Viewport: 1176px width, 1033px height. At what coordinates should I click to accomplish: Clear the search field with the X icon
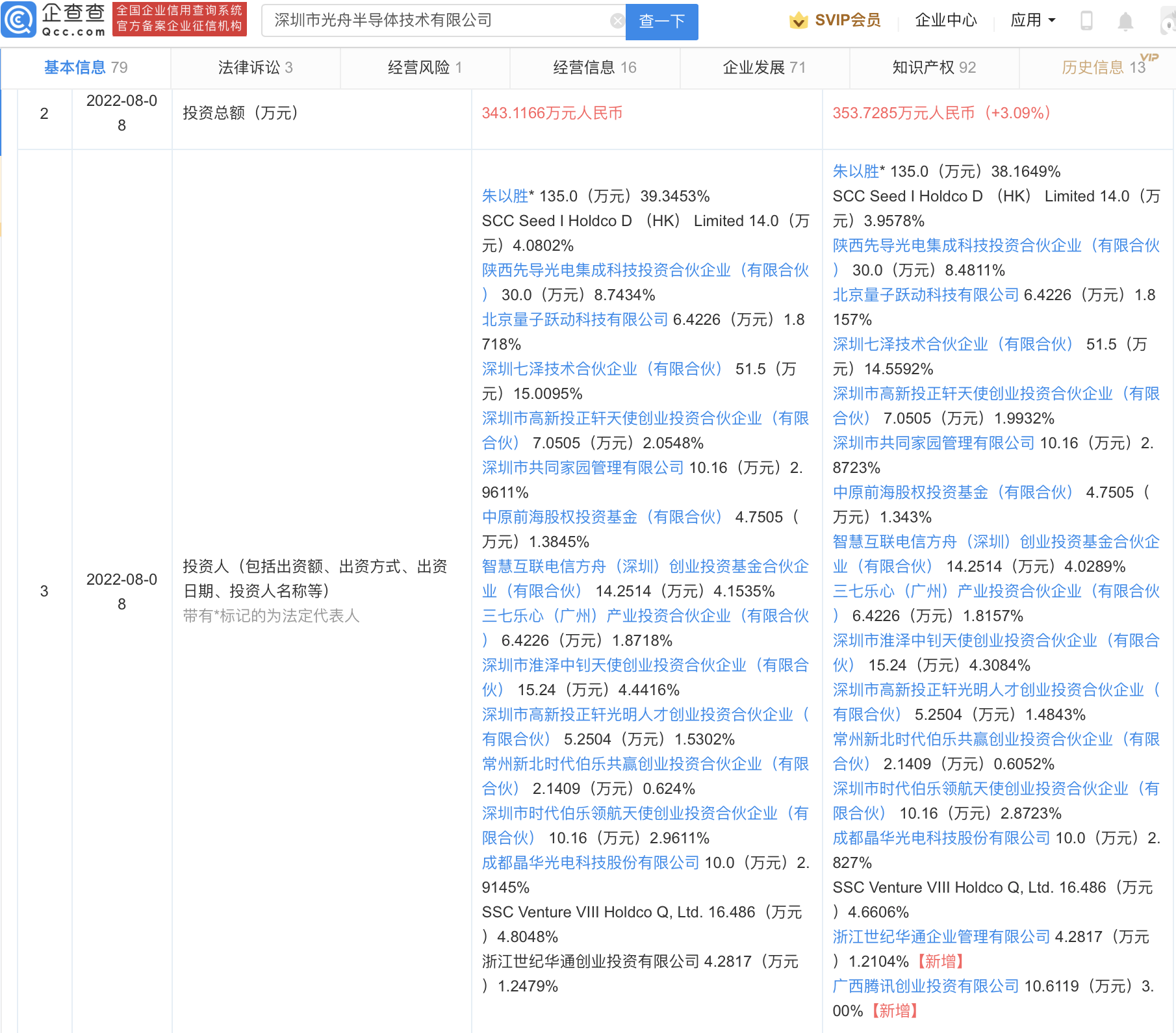617,21
